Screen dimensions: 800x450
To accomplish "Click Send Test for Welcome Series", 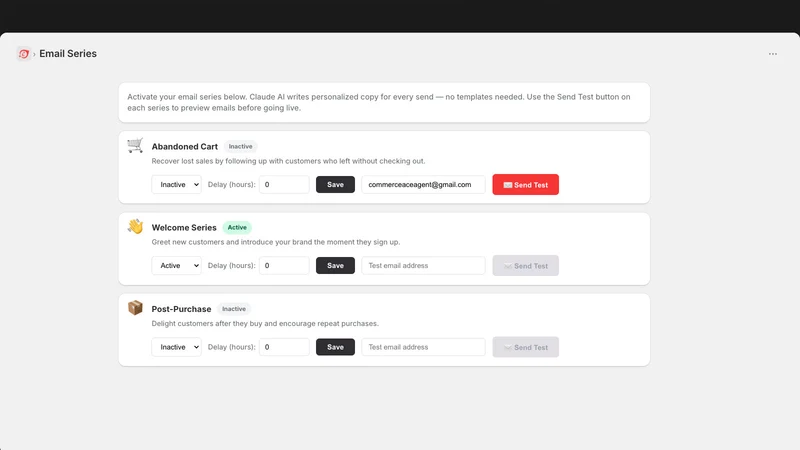I will pyautogui.click(x=526, y=266).
